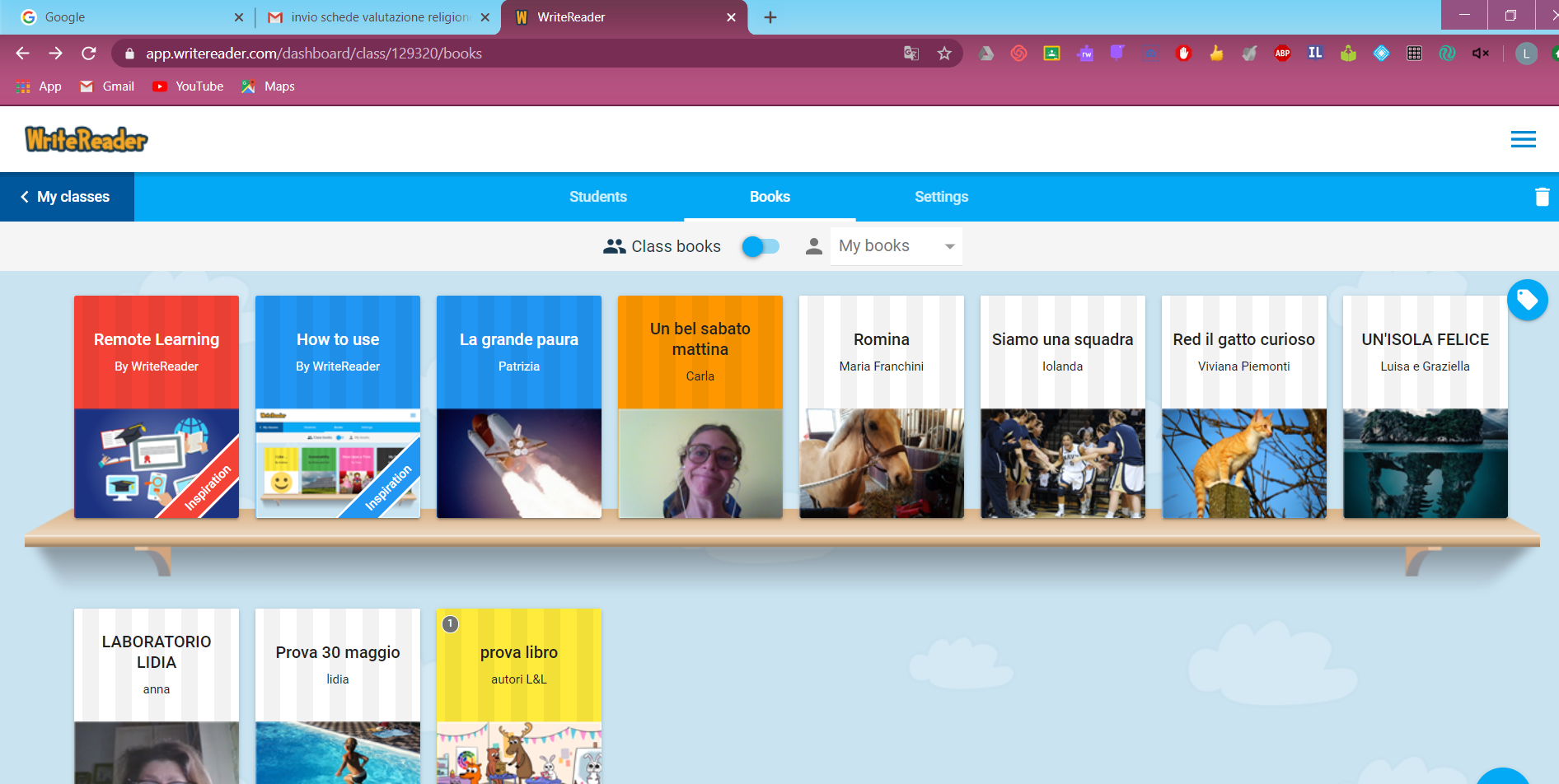Click the blue diamond extension icon
This screenshot has width=1559, height=784.
(1381, 54)
